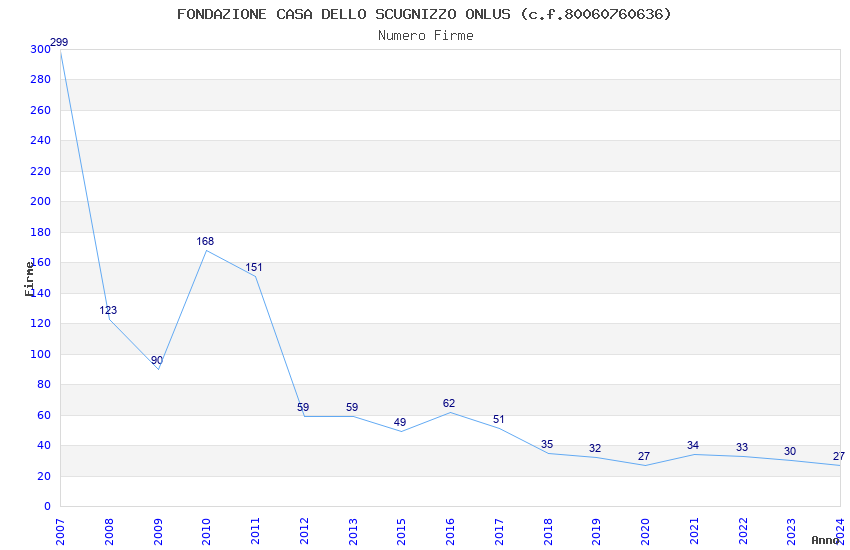Click the data label 33 for 2022
This screenshot has height=550, width=850.
742,448
